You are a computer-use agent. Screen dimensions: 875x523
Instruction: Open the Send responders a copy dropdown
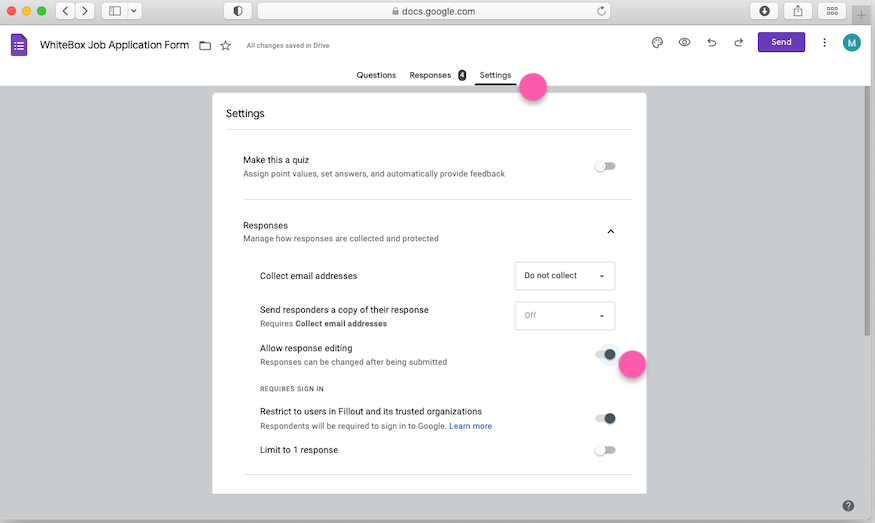click(564, 316)
